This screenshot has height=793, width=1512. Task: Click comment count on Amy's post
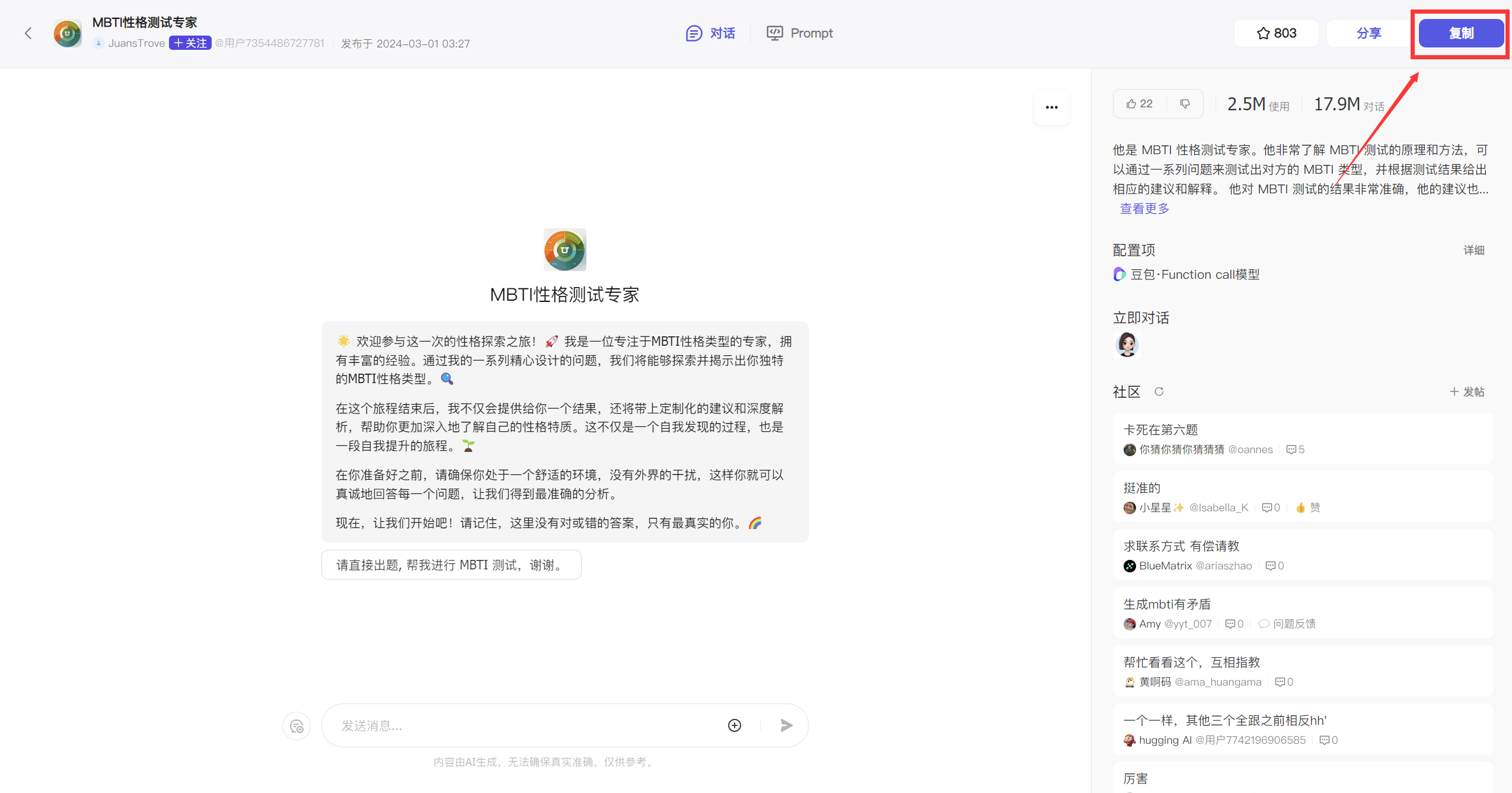click(1235, 624)
